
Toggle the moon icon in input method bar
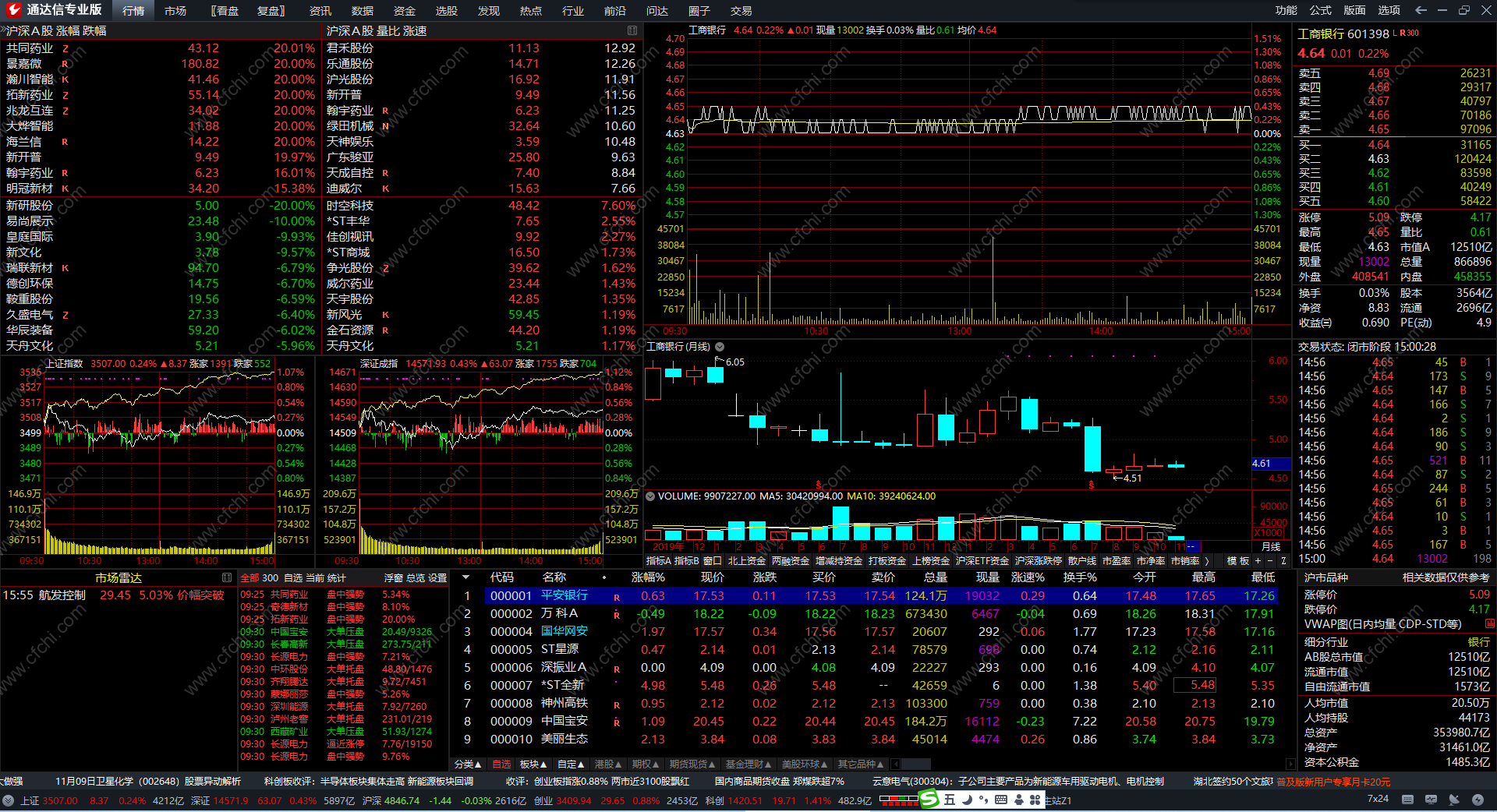[967, 800]
